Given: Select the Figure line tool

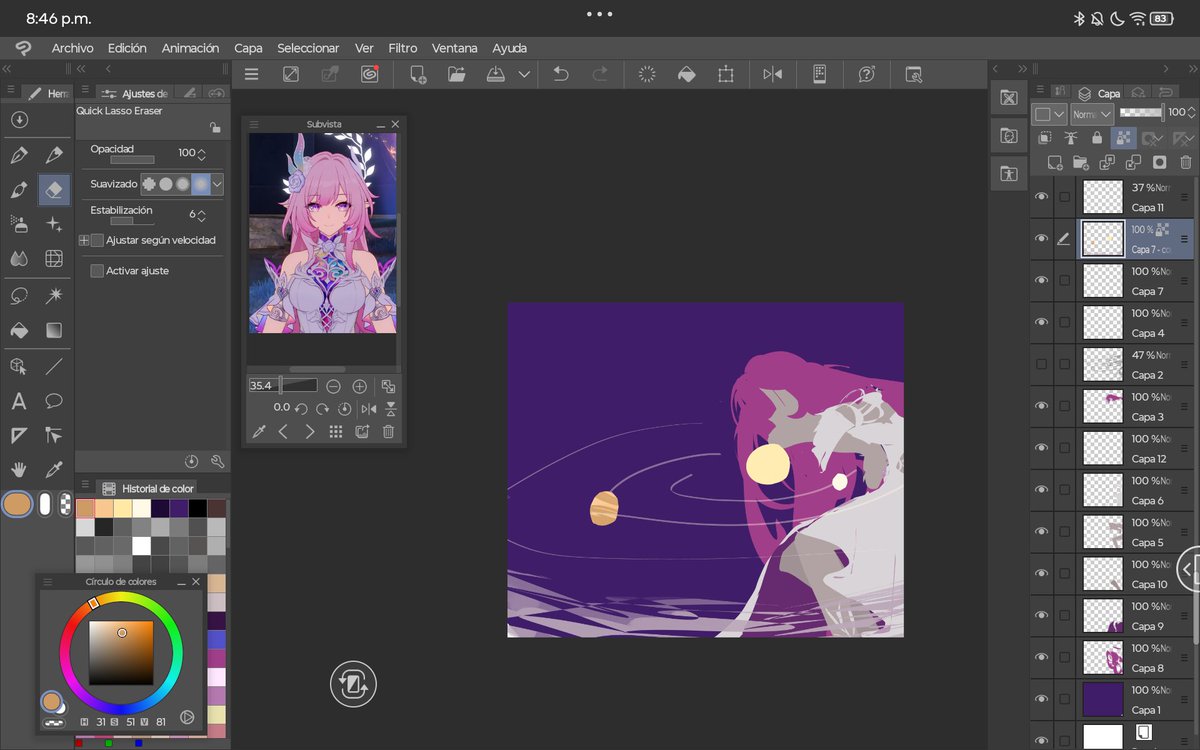Looking at the screenshot, I should point(54,366).
